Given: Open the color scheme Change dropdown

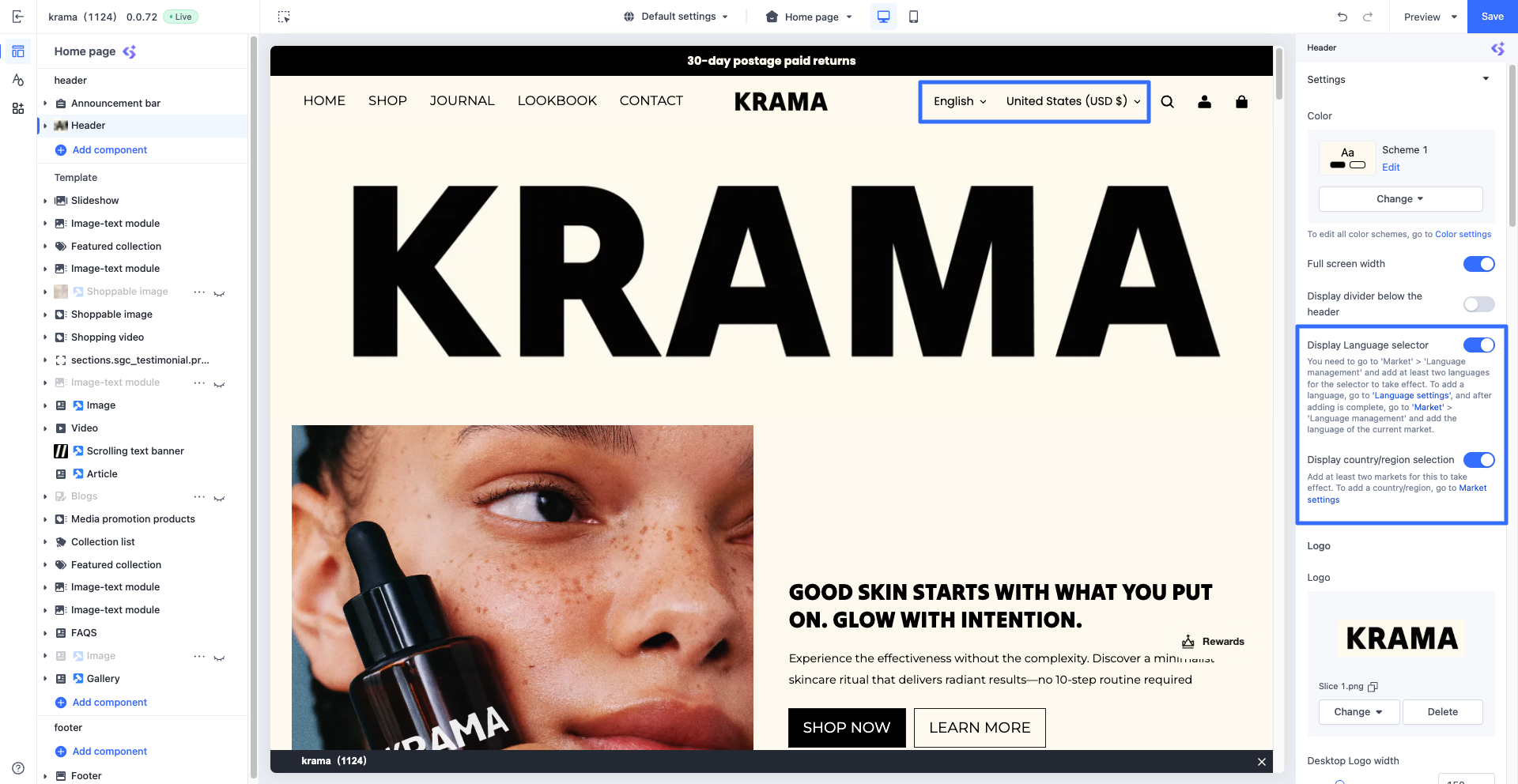Looking at the screenshot, I should 1400,199.
